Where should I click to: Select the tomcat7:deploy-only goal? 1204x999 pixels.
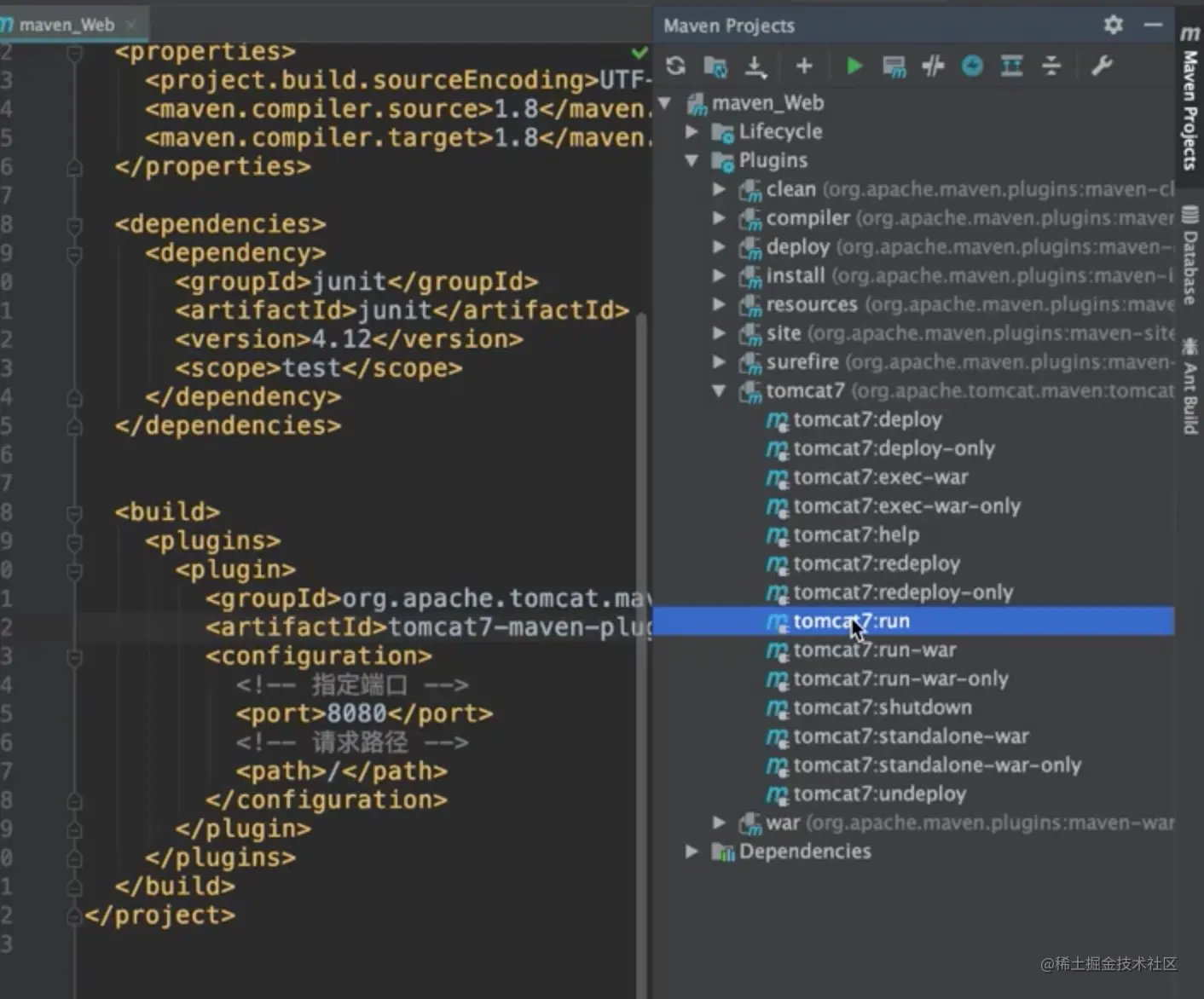pos(894,448)
